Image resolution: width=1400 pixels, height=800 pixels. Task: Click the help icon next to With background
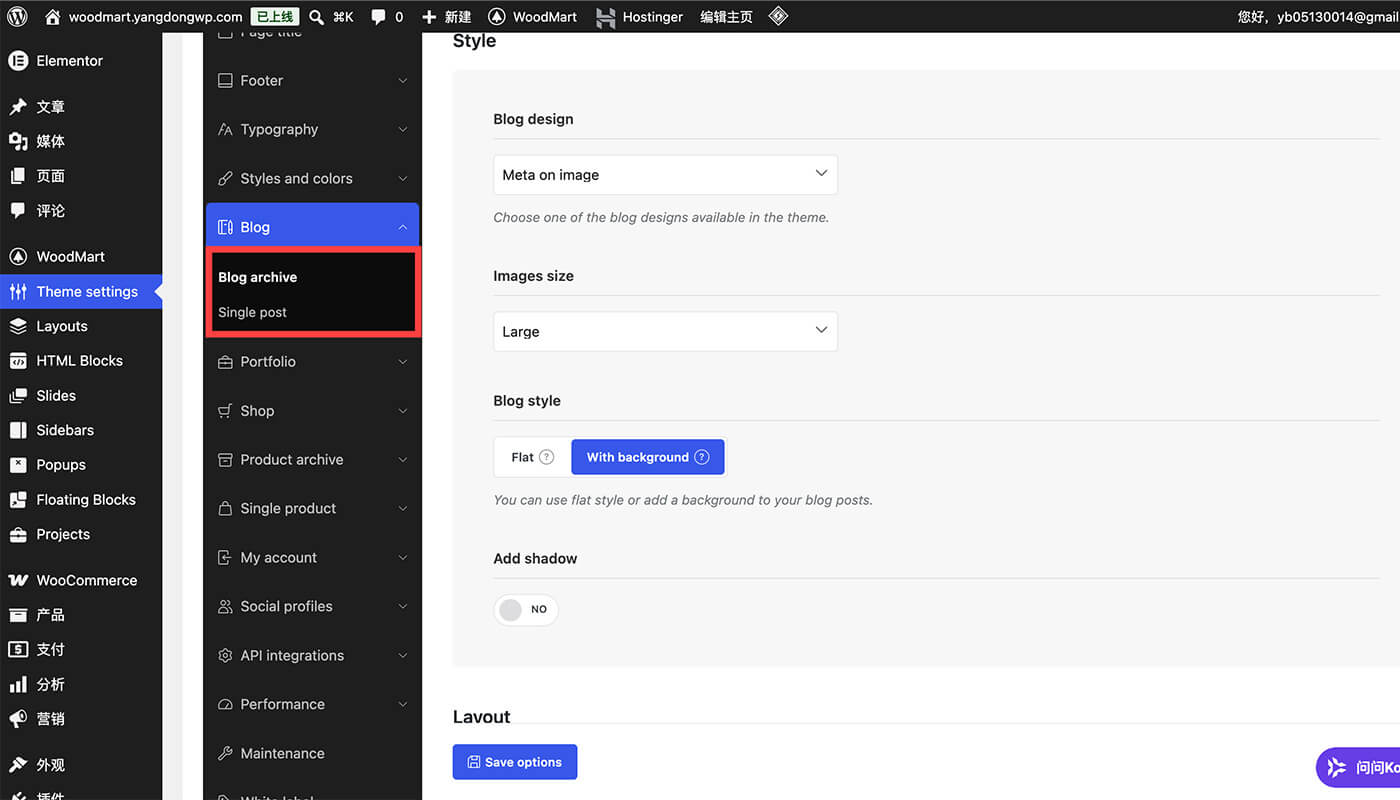(x=702, y=457)
